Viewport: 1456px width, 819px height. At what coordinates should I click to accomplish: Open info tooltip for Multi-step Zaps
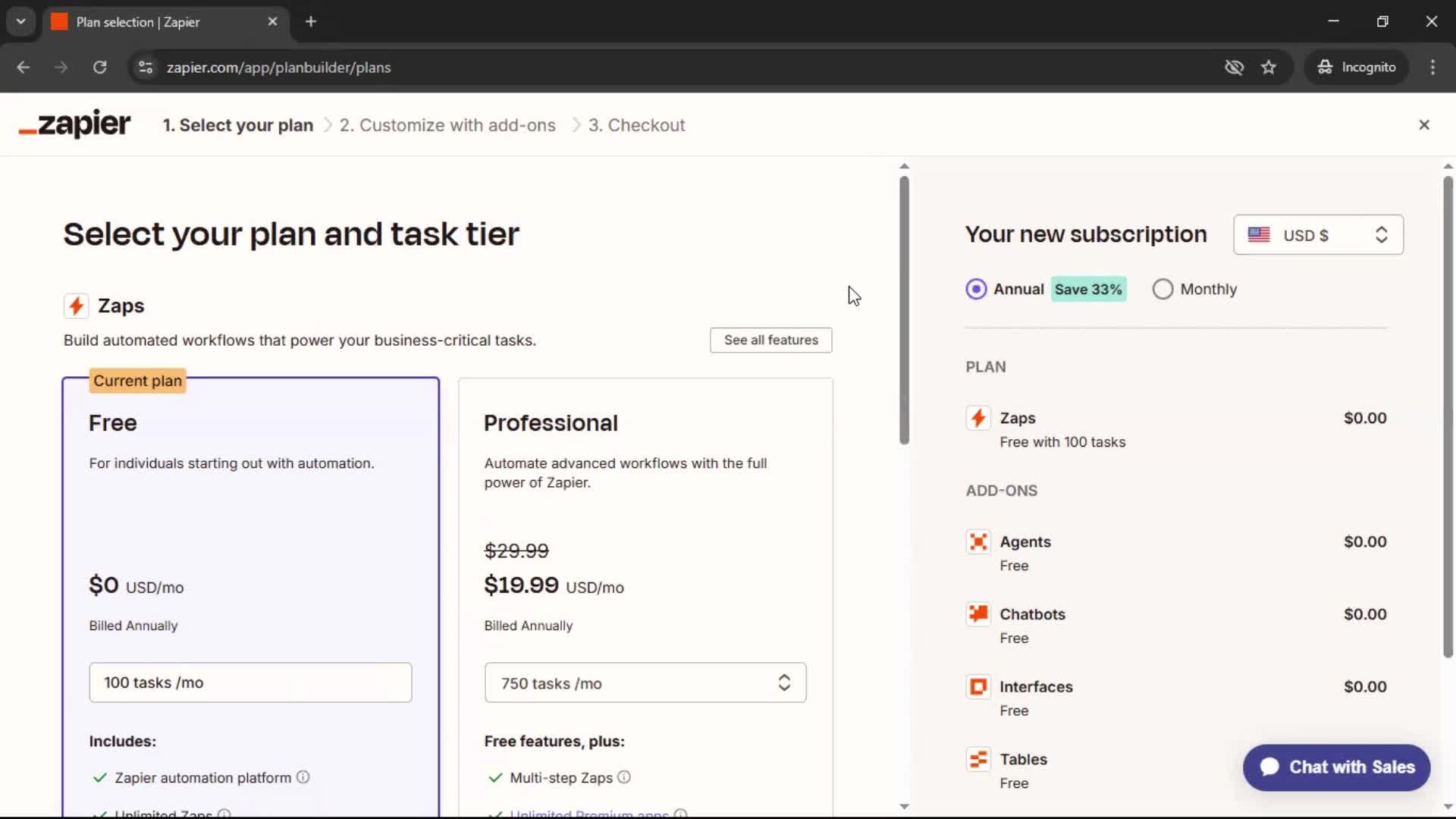[x=624, y=777]
